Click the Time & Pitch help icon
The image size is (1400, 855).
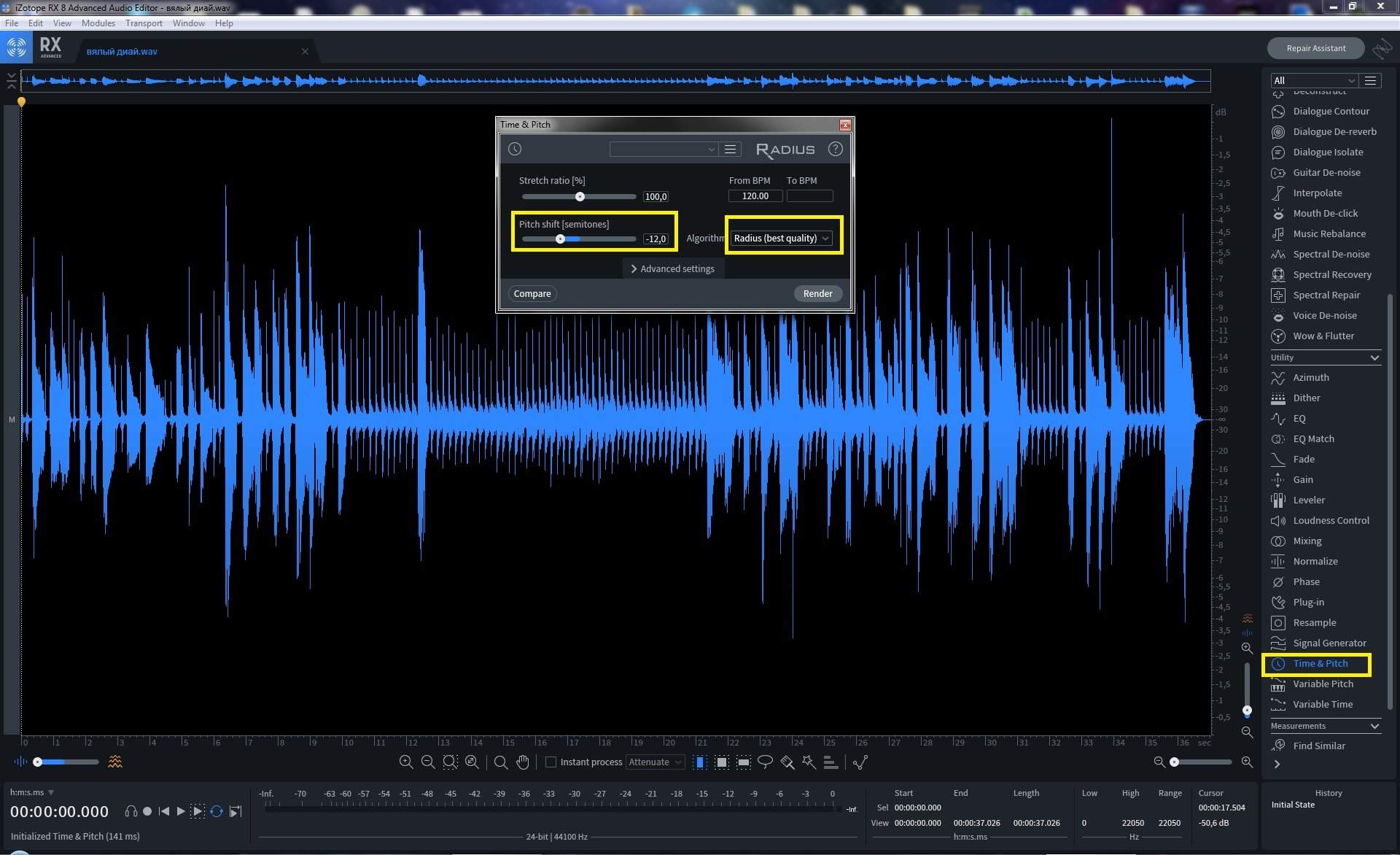[835, 149]
